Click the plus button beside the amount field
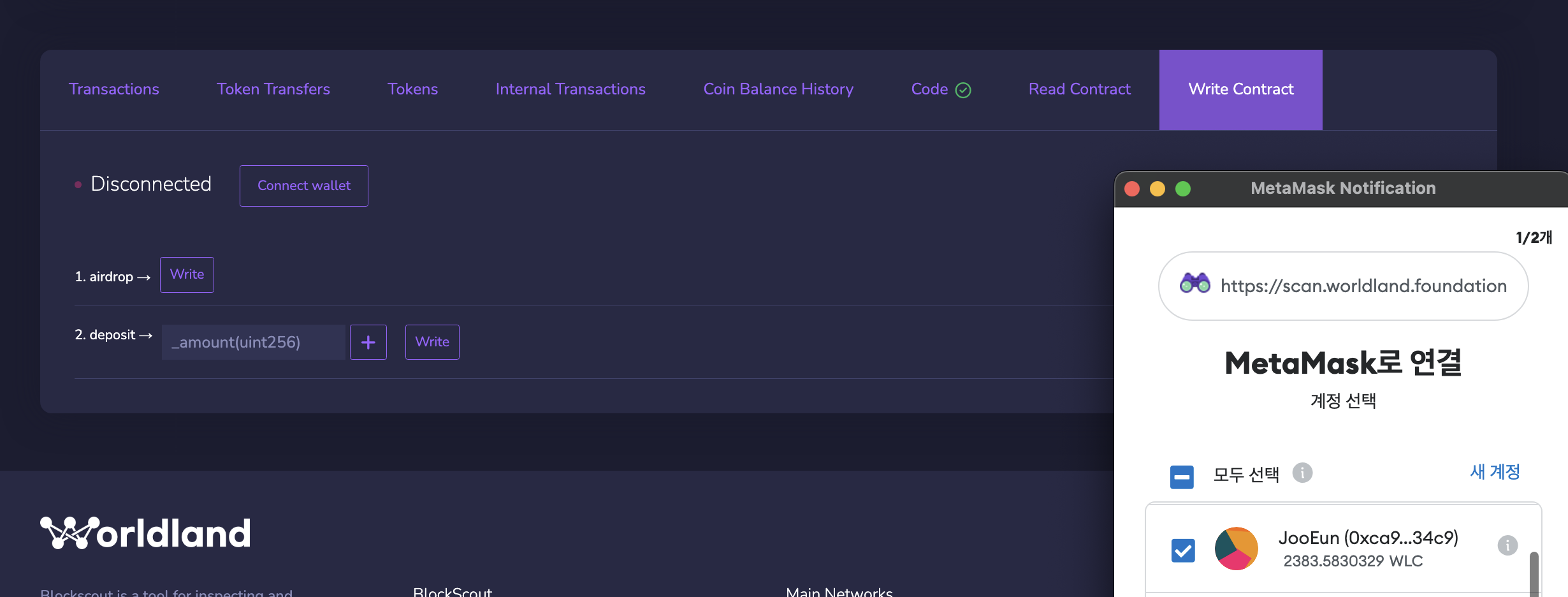This screenshot has height=597, width=1568. 368,342
